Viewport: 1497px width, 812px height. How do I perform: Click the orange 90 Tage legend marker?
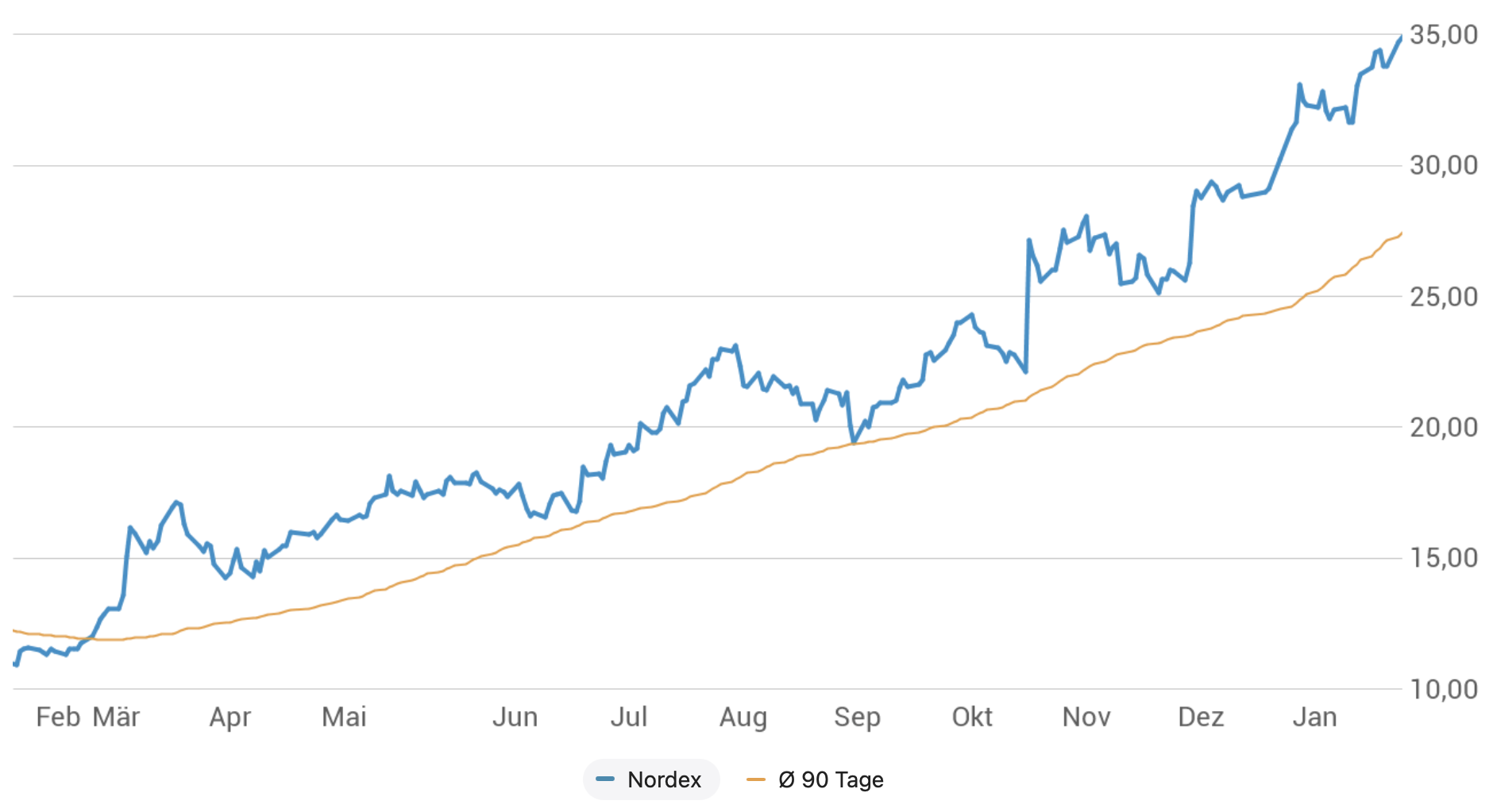click(756, 779)
